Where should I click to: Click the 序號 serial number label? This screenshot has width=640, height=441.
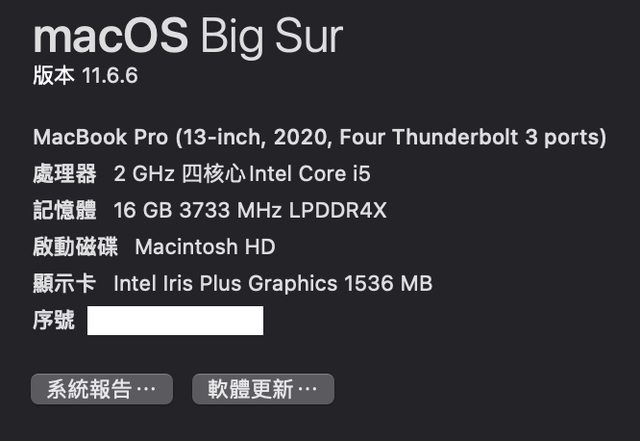[x=54, y=320]
